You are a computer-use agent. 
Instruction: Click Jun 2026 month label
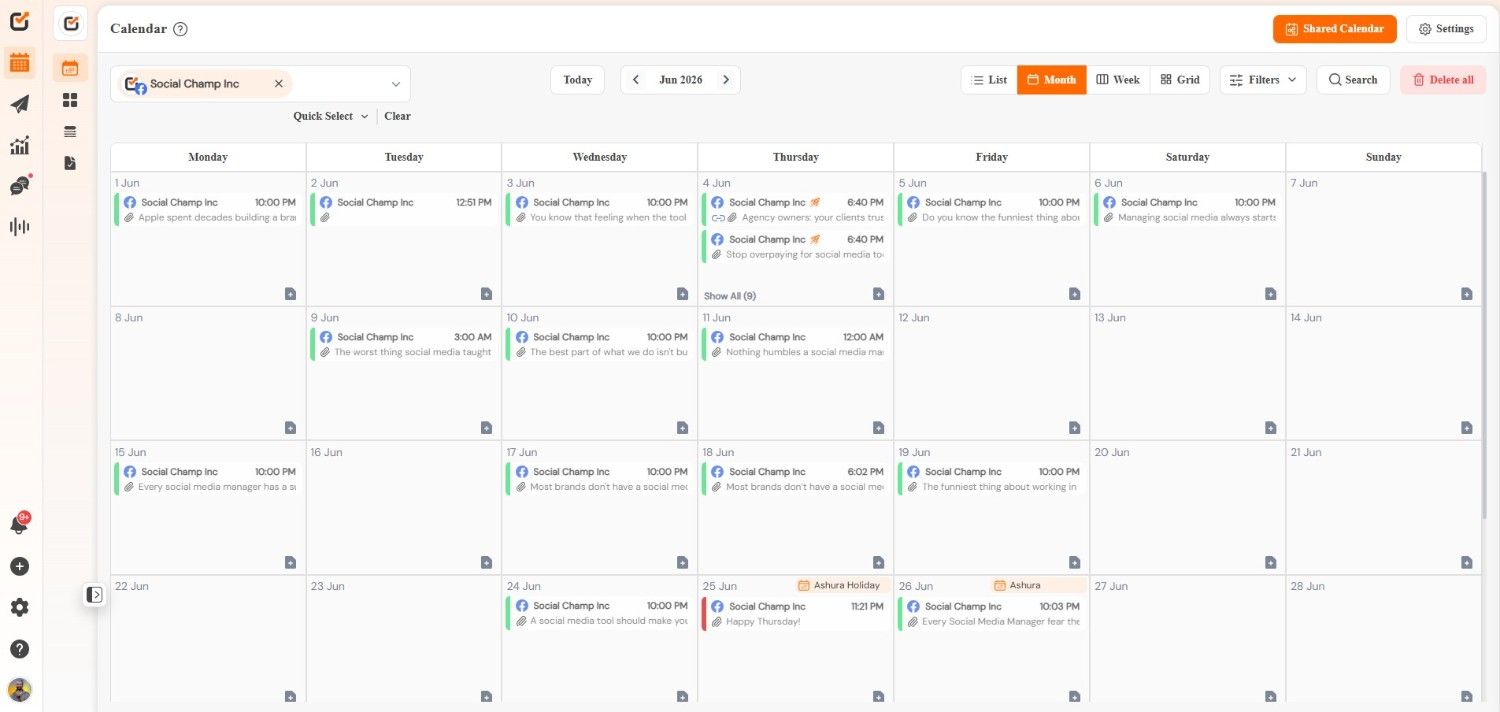click(x=681, y=80)
